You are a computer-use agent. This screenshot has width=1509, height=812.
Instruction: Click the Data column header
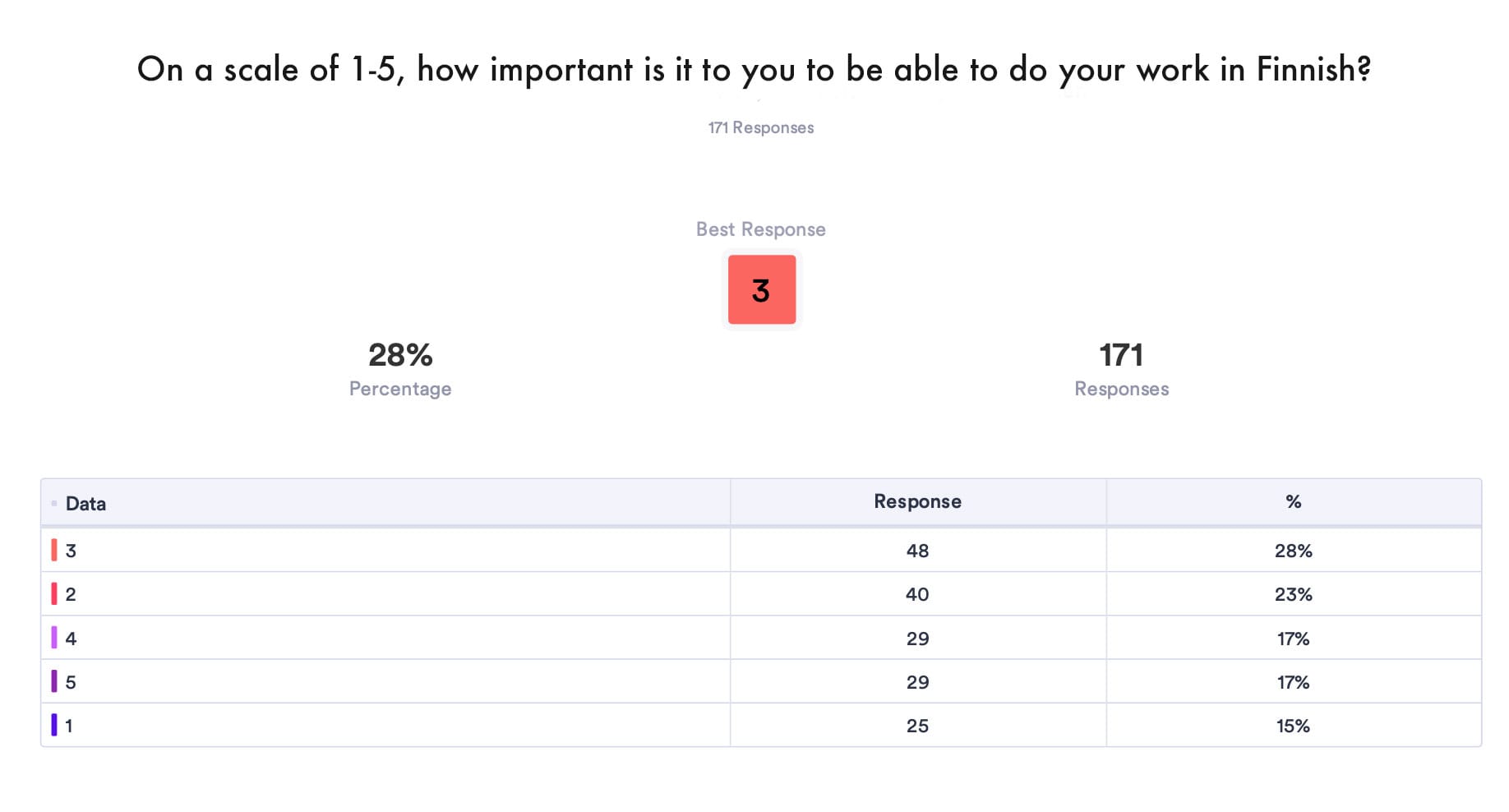(x=85, y=504)
